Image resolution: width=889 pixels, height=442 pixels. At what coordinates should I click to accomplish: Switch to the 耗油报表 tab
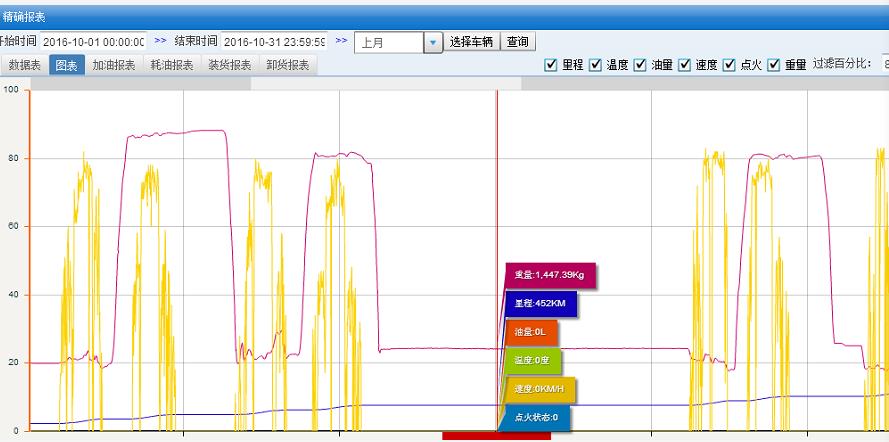pyautogui.click(x=172, y=65)
